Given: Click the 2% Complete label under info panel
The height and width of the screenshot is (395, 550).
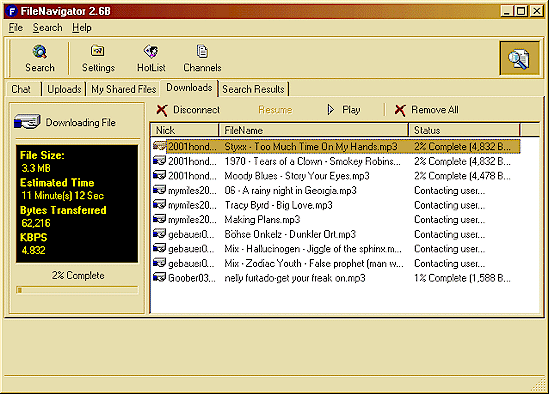Looking at the screenshot, I should 78,275.
